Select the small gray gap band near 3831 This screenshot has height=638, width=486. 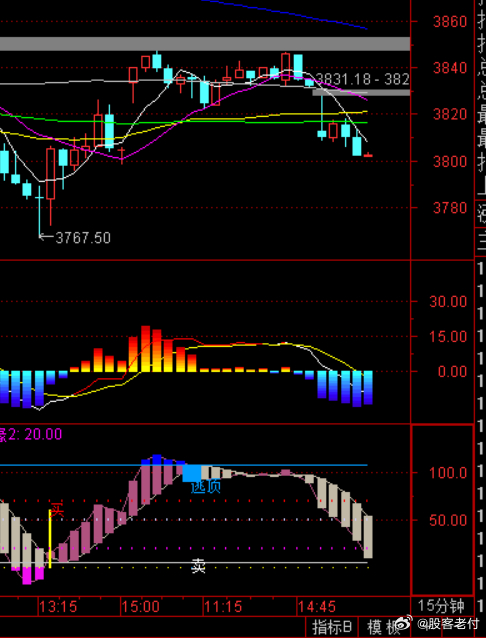coord(361,93)
